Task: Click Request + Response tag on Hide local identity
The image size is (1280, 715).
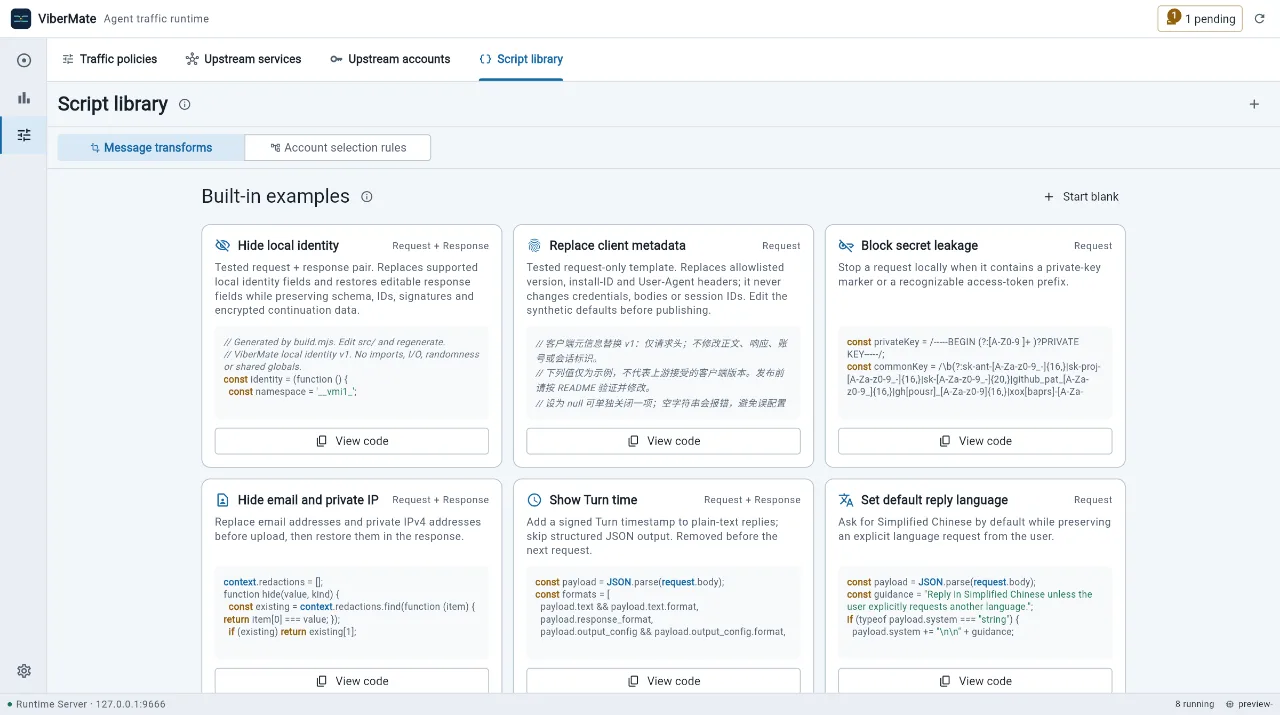Action: pos(440,246)
